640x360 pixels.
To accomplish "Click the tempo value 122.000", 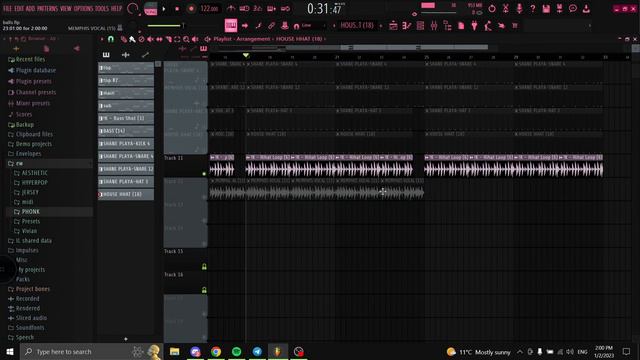I will pos(209,9).
